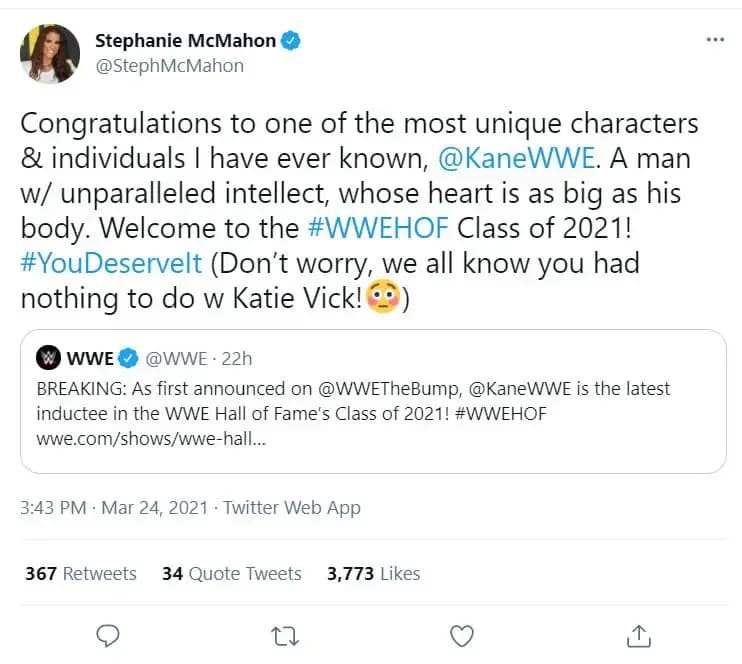Like the tweet with heart icon

(x=461, y=635)
